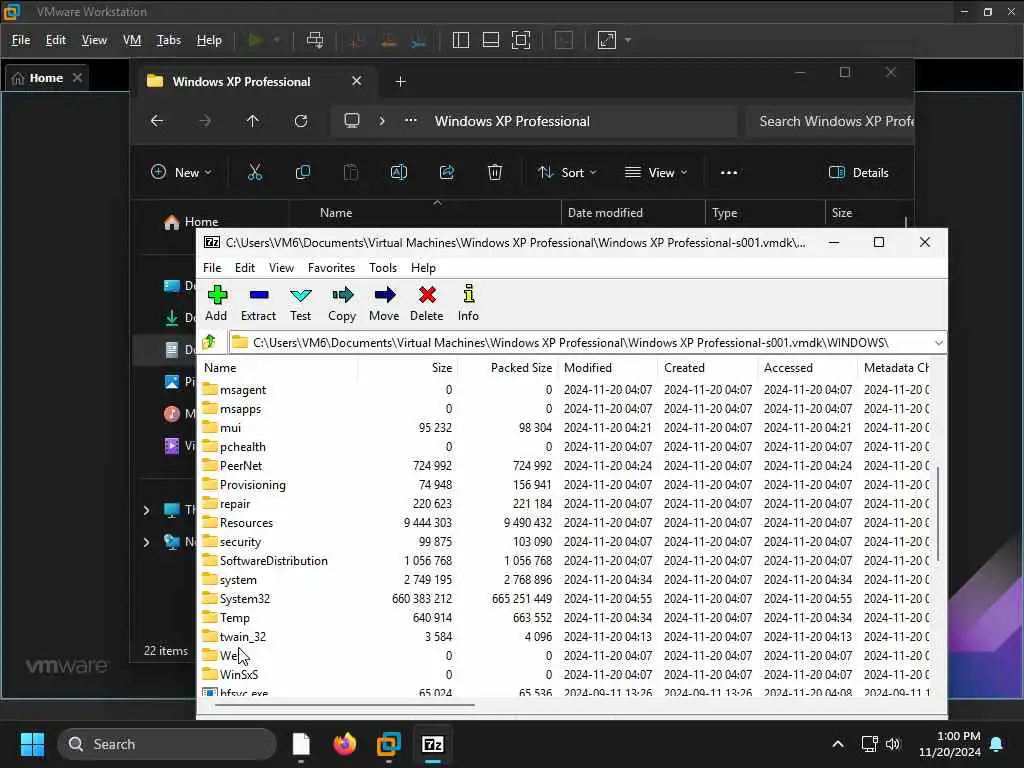The image size is (1024, 768).
Task: Enter VMware full screen mode icon
Action: pyautogui.click(x=520, y=40)
